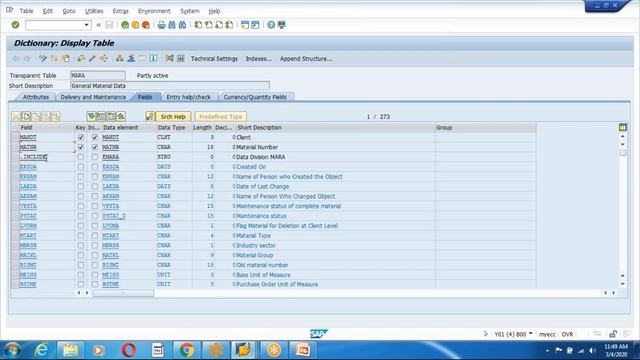This screenshot has width=640, height=360.
Task: Click the Copy row icon above Field column
Action: [x=26, y=116]
